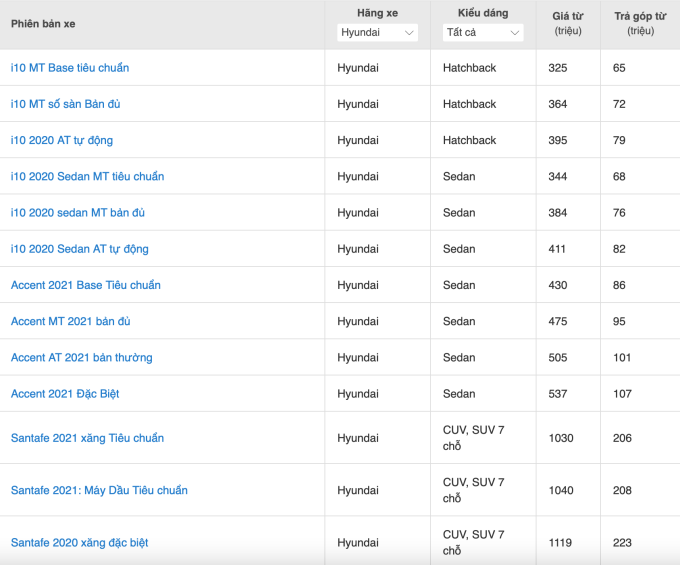Open Santafe 2020 xăng đặc biệt link
The width and height of the screenshot is (680, 565).
[x=79, y=542]
